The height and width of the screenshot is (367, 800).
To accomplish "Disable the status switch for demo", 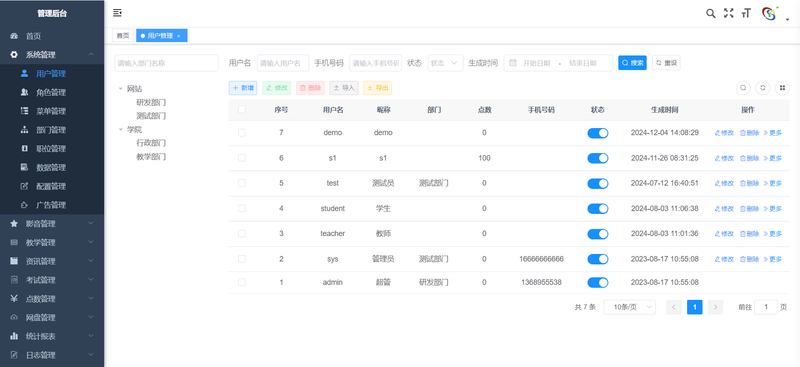I will (597, 133).
